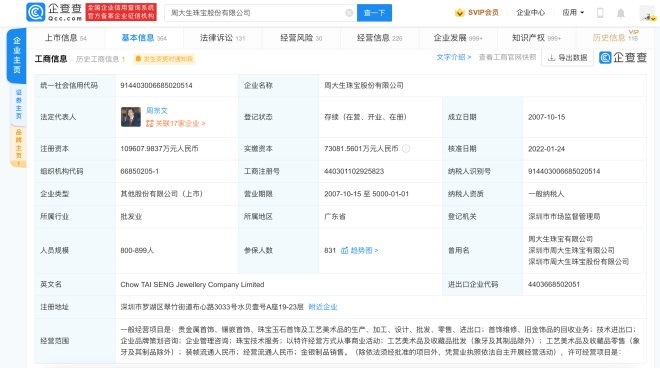Open the 趋势图 chart link

click(359, 251)
